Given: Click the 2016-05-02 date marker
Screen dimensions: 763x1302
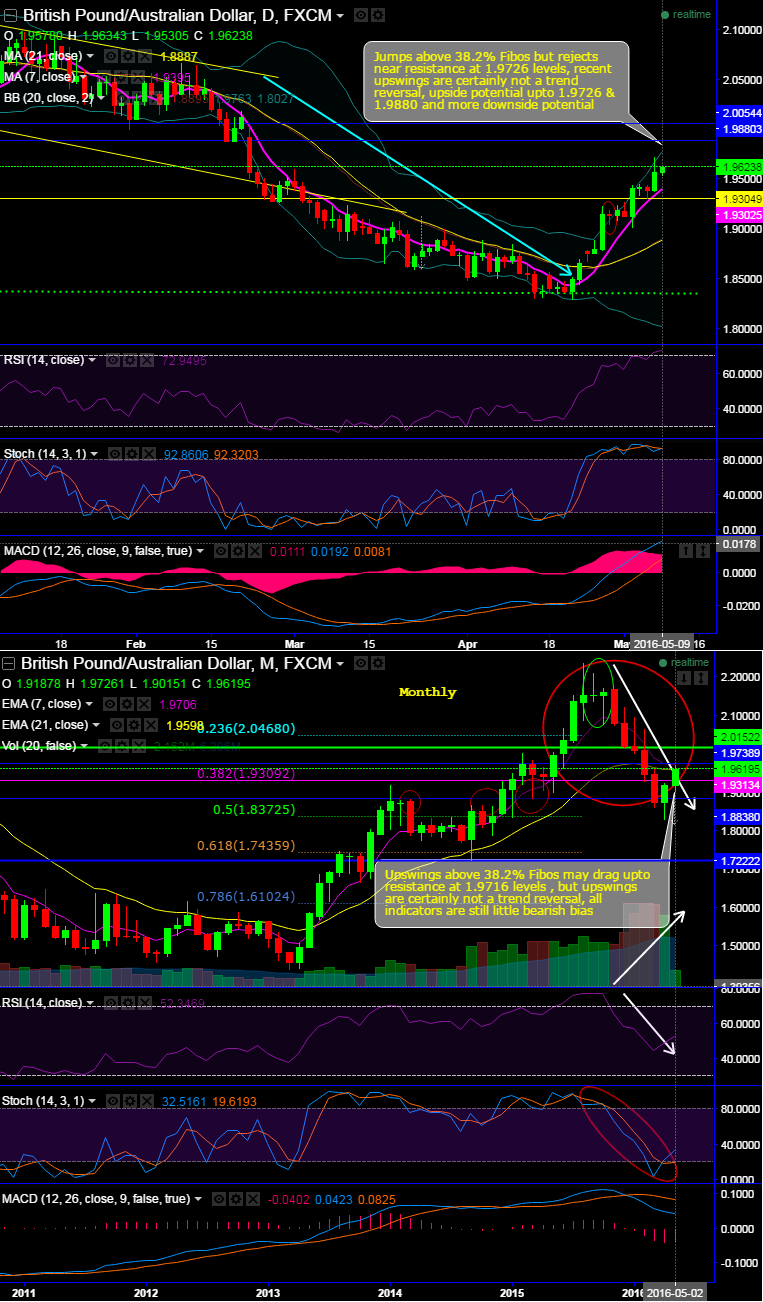Looking at the screenshot, I should pos(674,1293).
